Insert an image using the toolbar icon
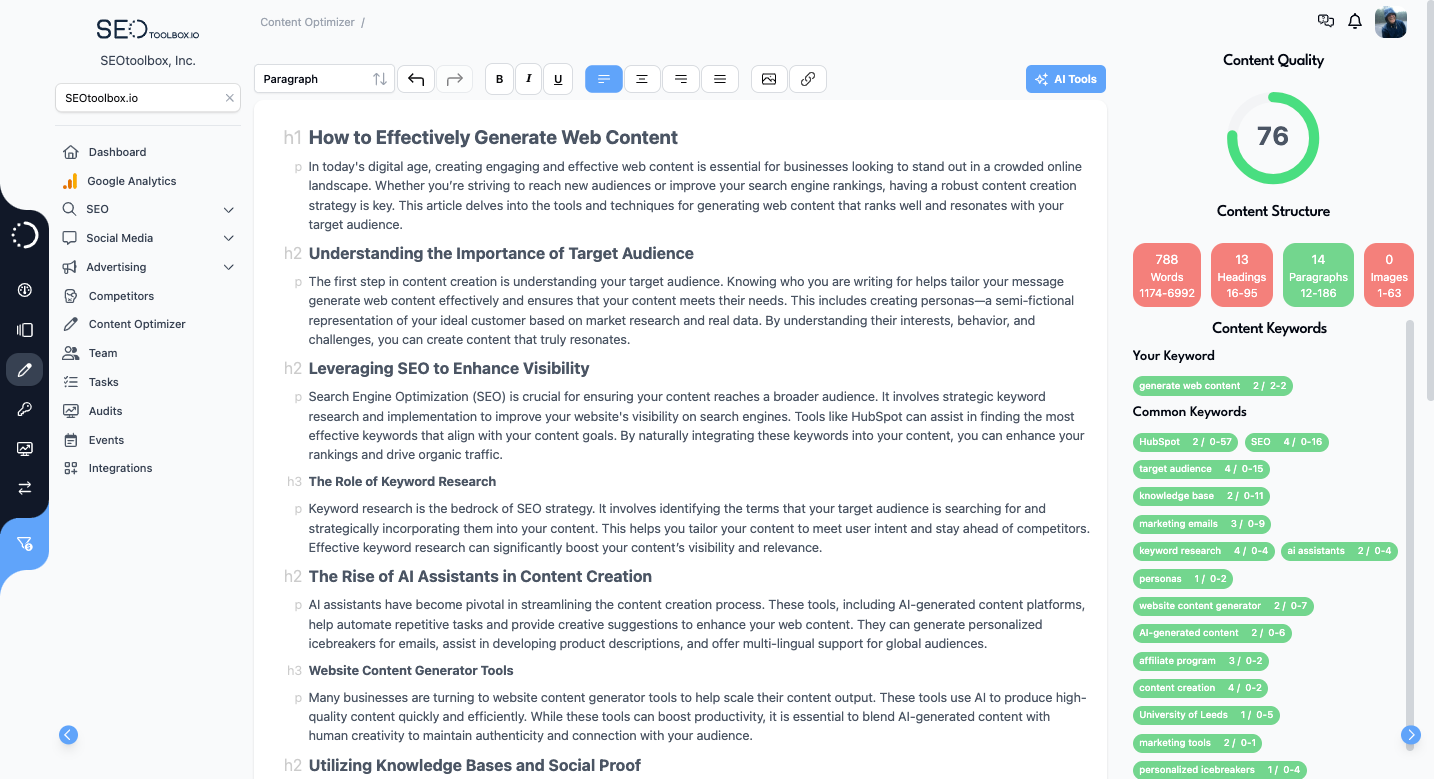 (x=769, y=79)
